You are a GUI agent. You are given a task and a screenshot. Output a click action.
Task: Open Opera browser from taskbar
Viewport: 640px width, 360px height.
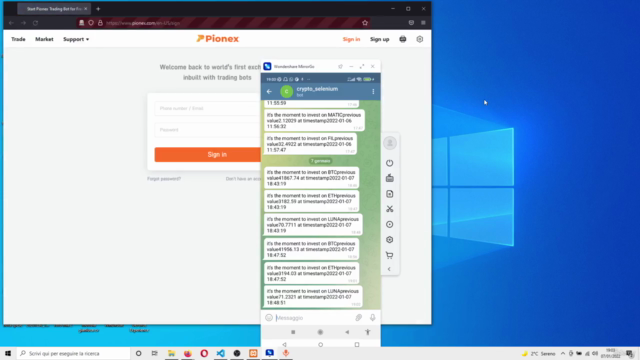pos(204,353)
